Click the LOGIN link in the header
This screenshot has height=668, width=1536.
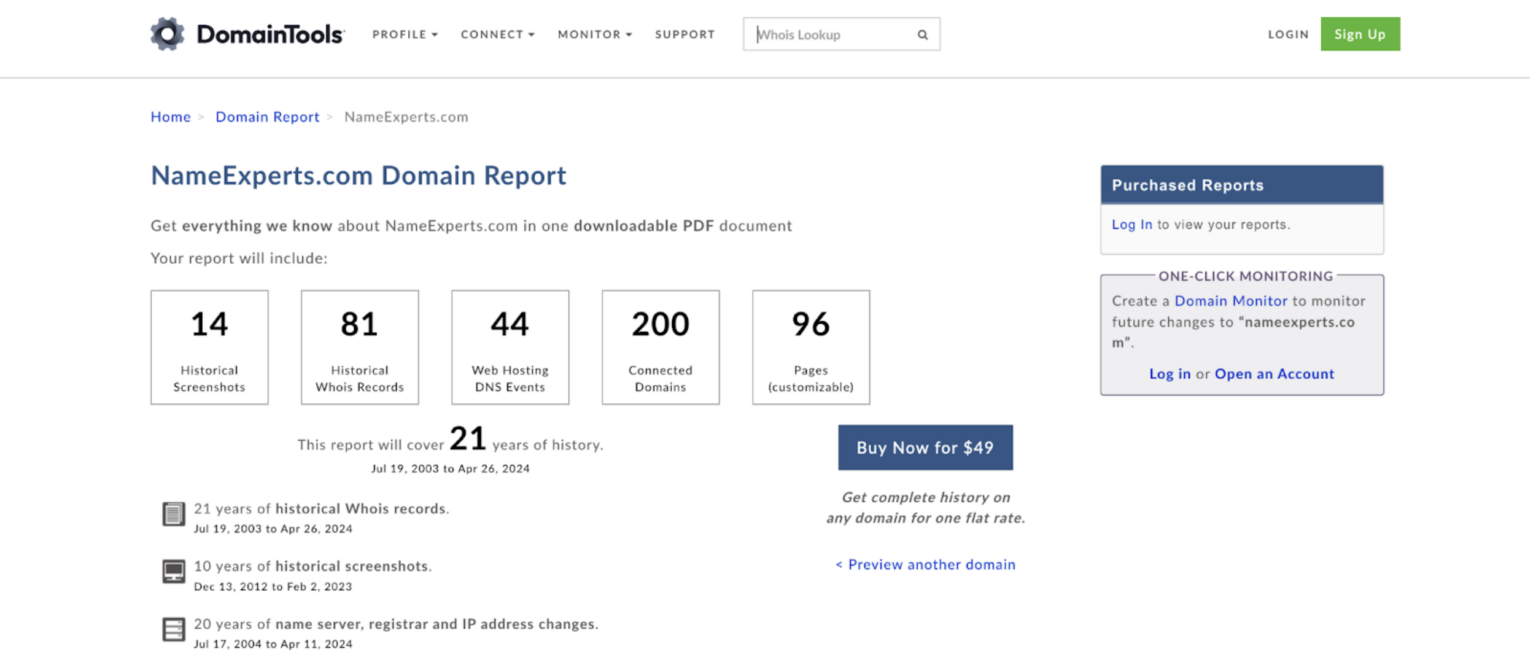pos(1288,34)
